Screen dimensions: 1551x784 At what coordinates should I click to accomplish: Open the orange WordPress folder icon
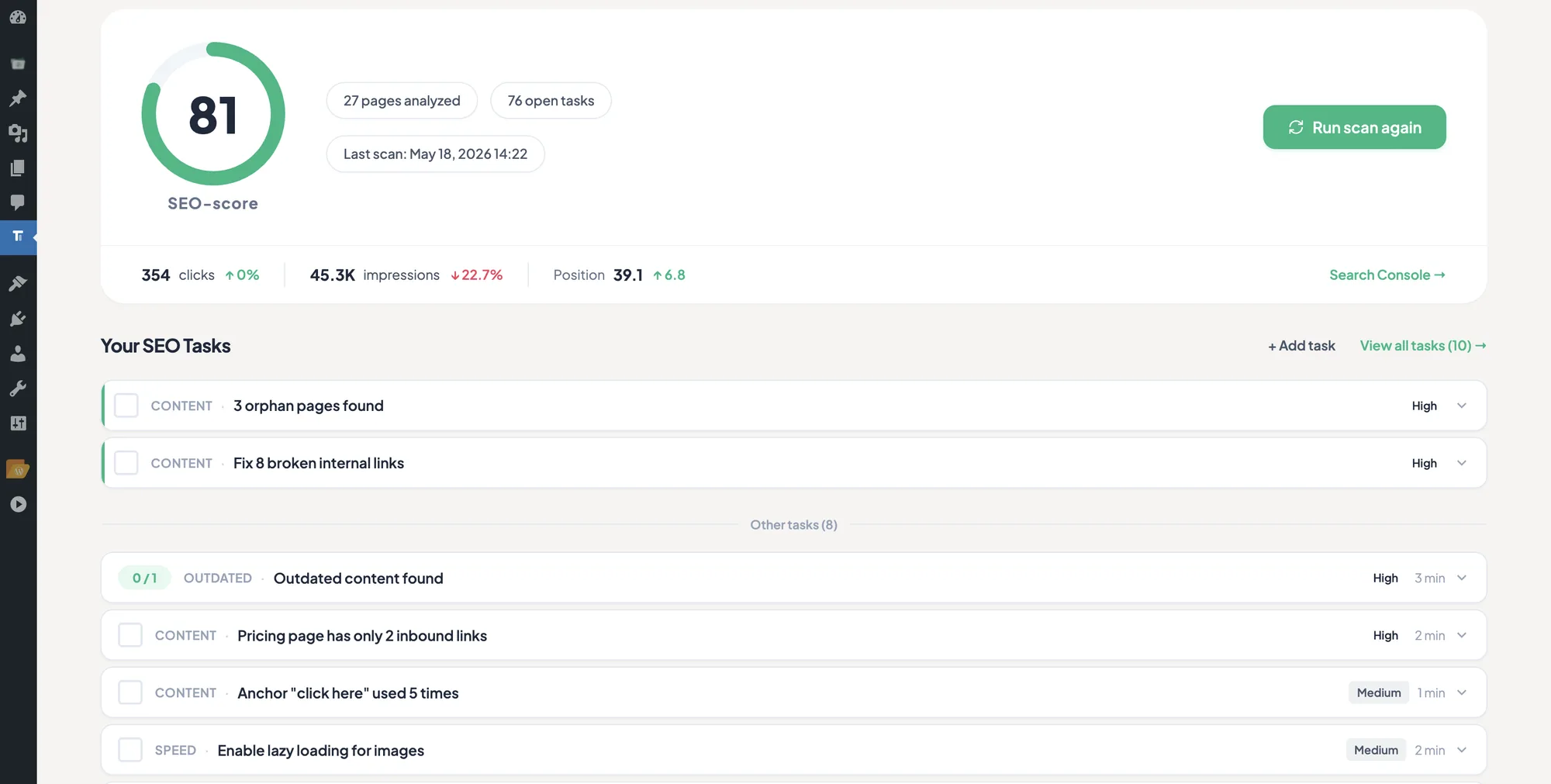[x=18, y=469]
